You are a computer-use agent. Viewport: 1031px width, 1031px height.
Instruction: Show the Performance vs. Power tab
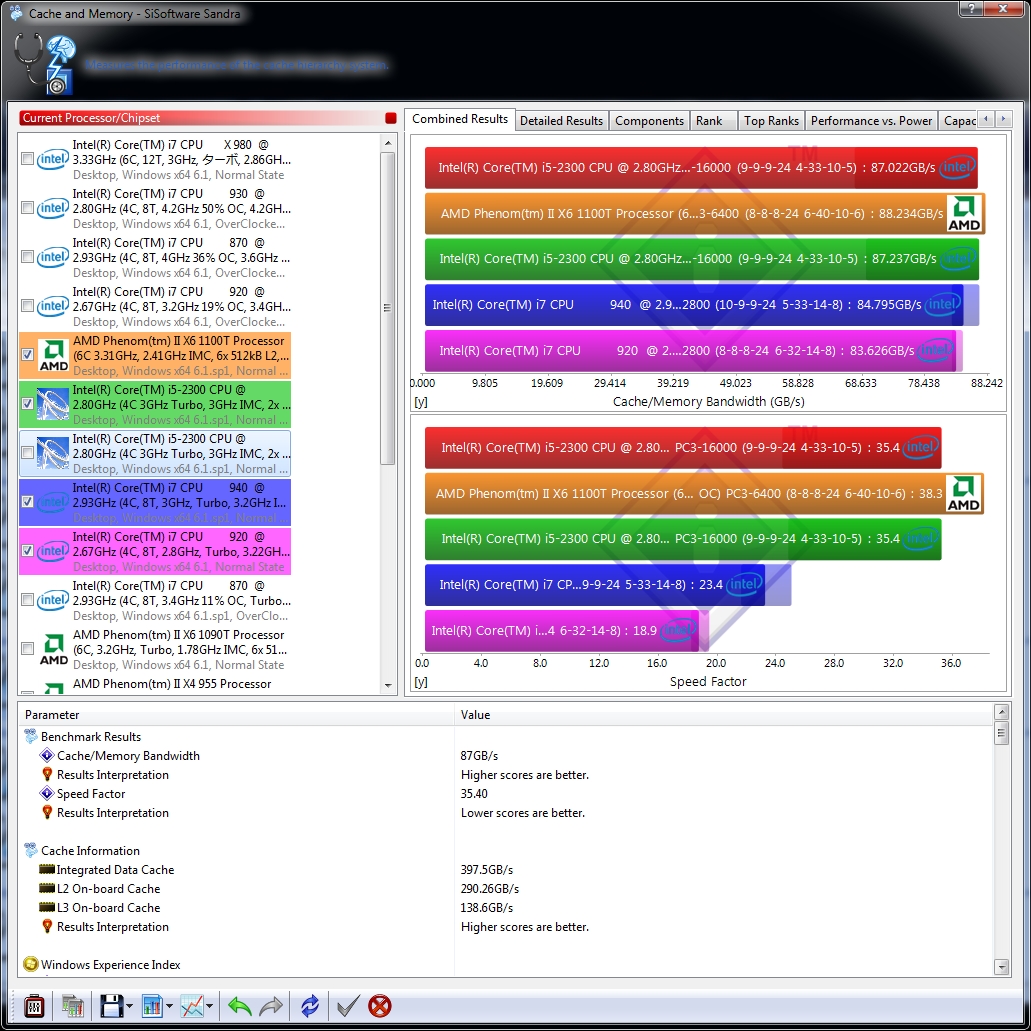coord(871,121)
